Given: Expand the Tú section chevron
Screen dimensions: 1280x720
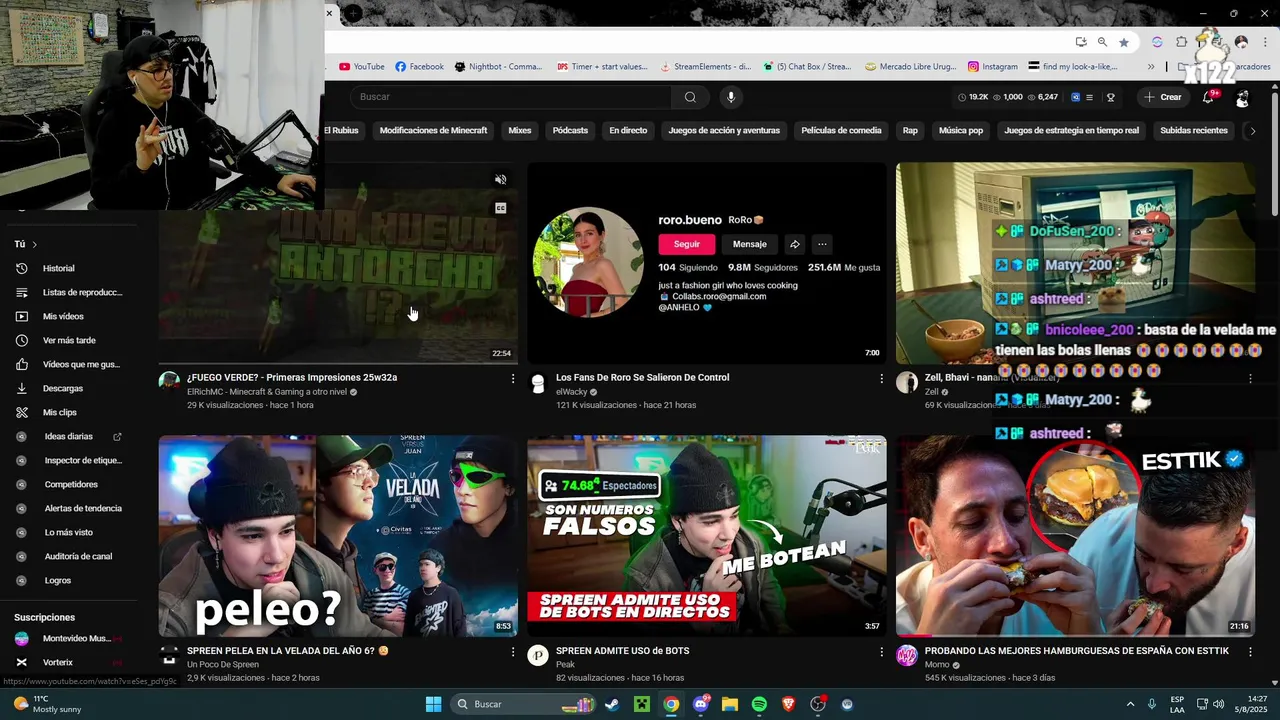Looking at the screenshot, I should point(34,244).
